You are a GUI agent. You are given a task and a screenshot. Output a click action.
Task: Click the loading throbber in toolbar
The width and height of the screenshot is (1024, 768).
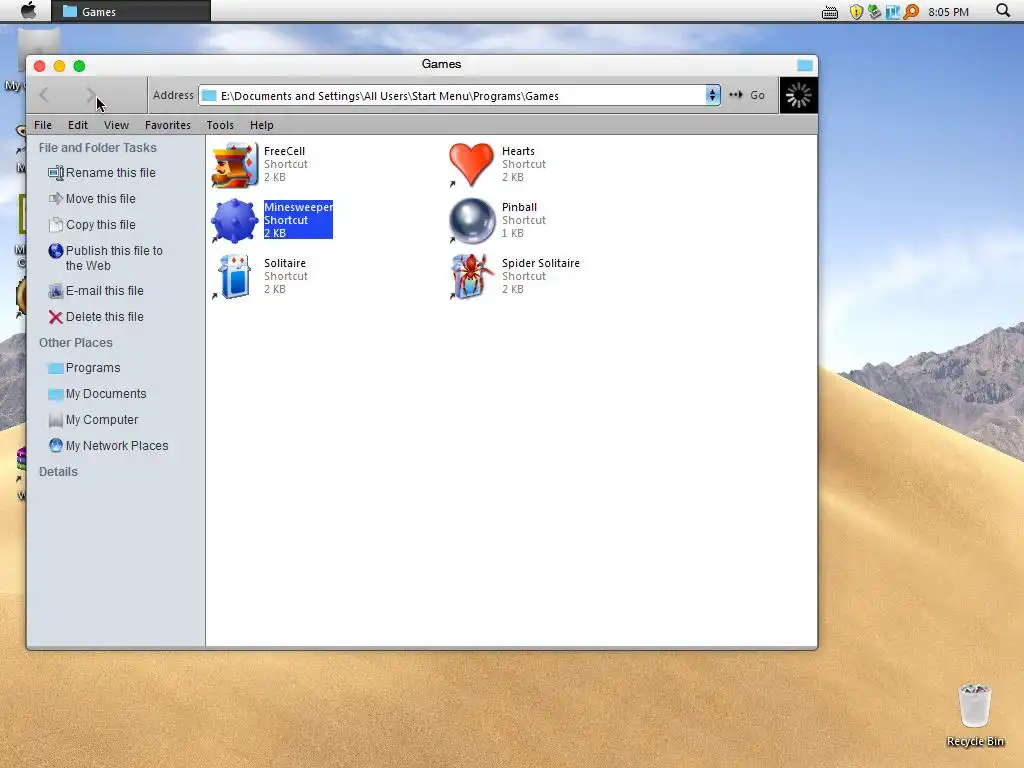pos(798,95)
